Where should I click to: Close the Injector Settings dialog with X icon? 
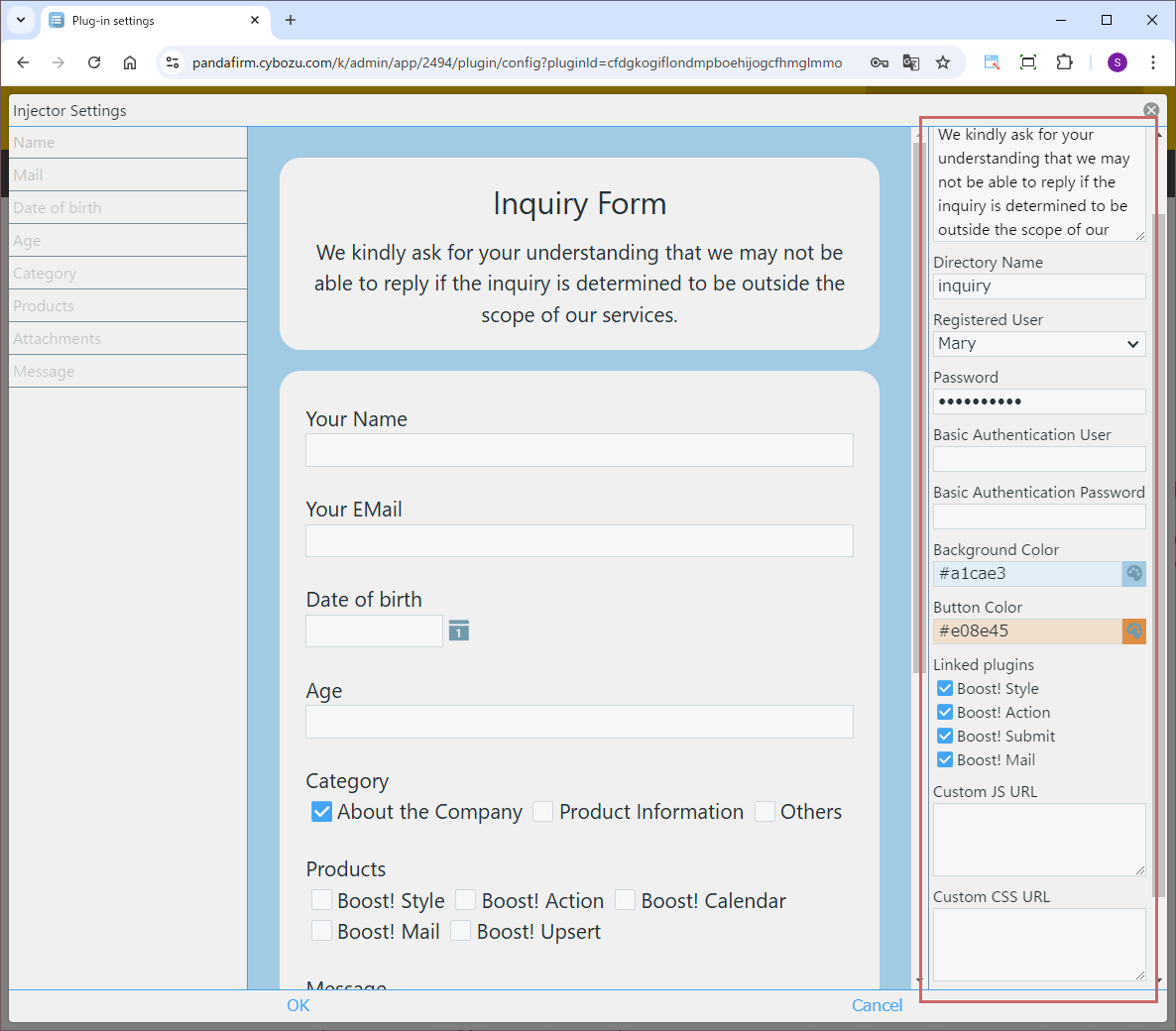coord(1150,110)
